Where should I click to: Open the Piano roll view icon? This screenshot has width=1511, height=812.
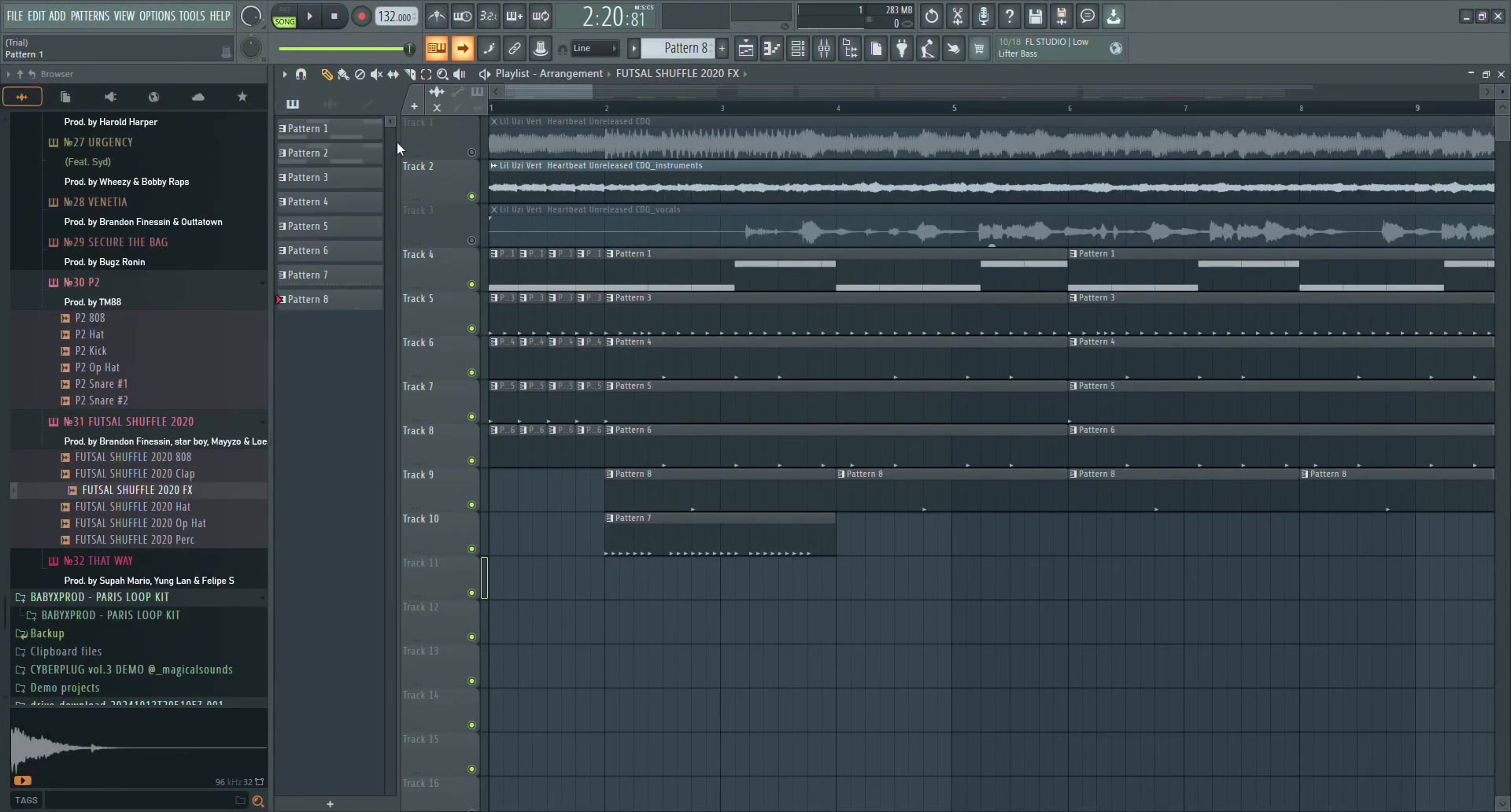pos(772,49)
